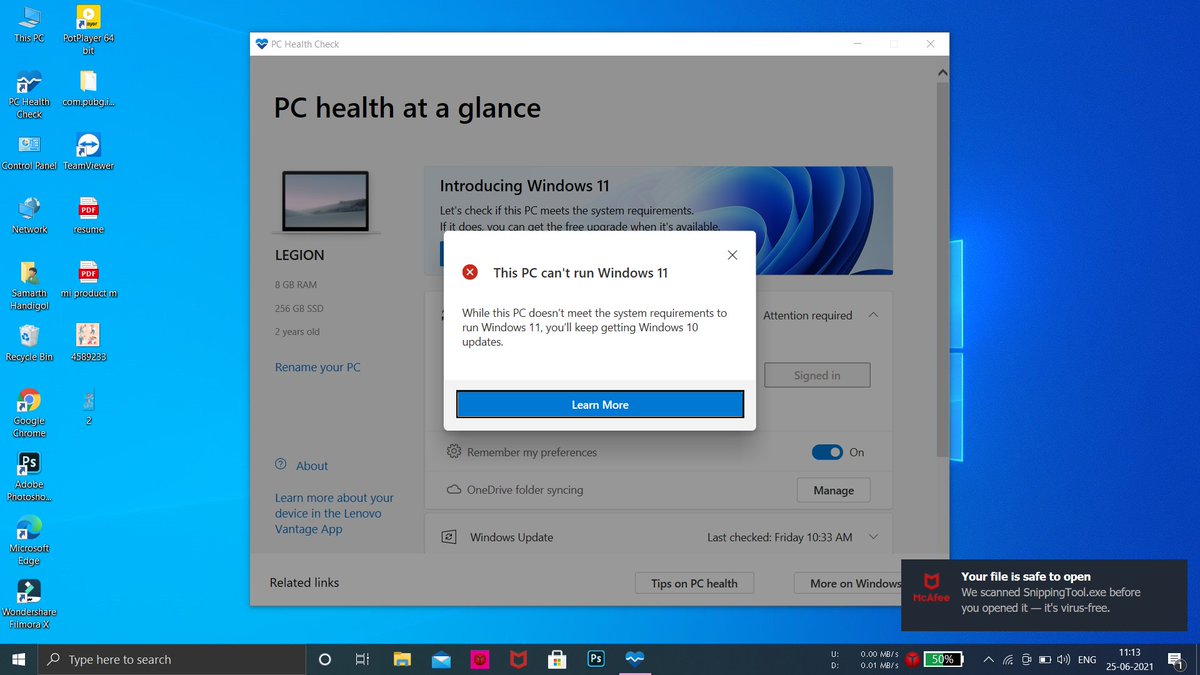The image size is (1200, 675).
Task: Click the green 50% battery indicator
Action: (x=943, y=659)
